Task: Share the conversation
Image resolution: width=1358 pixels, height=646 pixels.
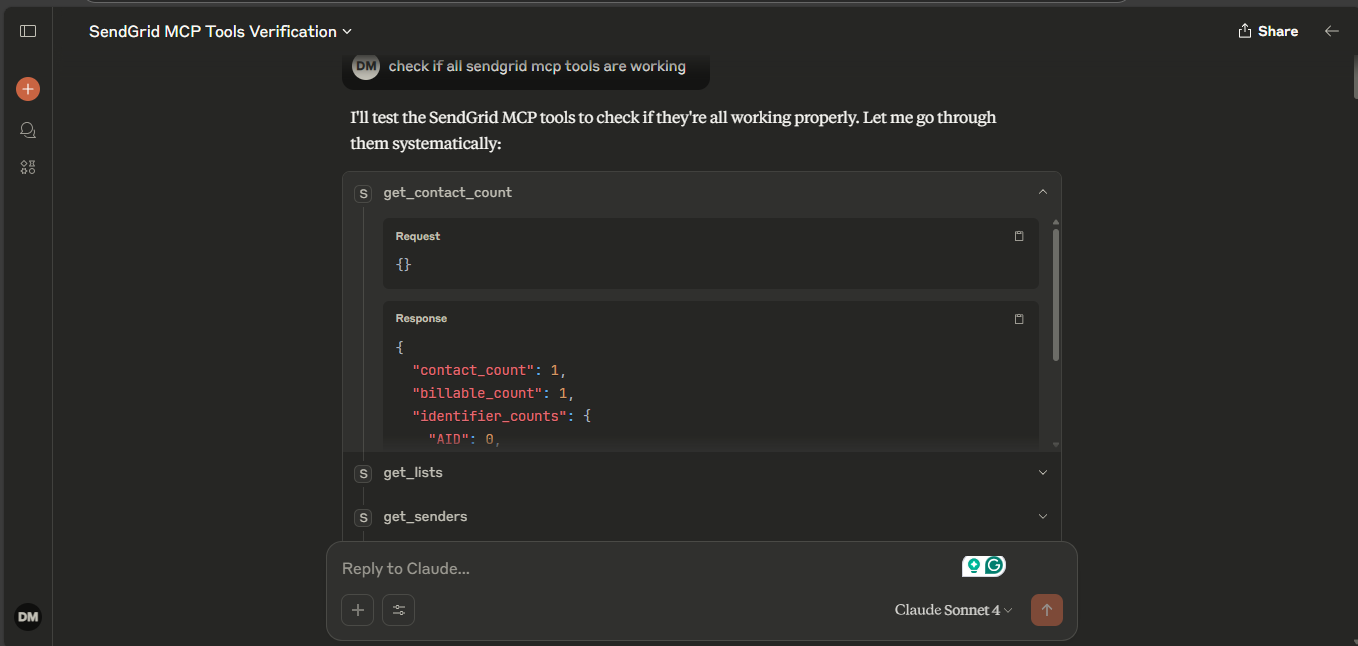Action: click(1267, 30)
